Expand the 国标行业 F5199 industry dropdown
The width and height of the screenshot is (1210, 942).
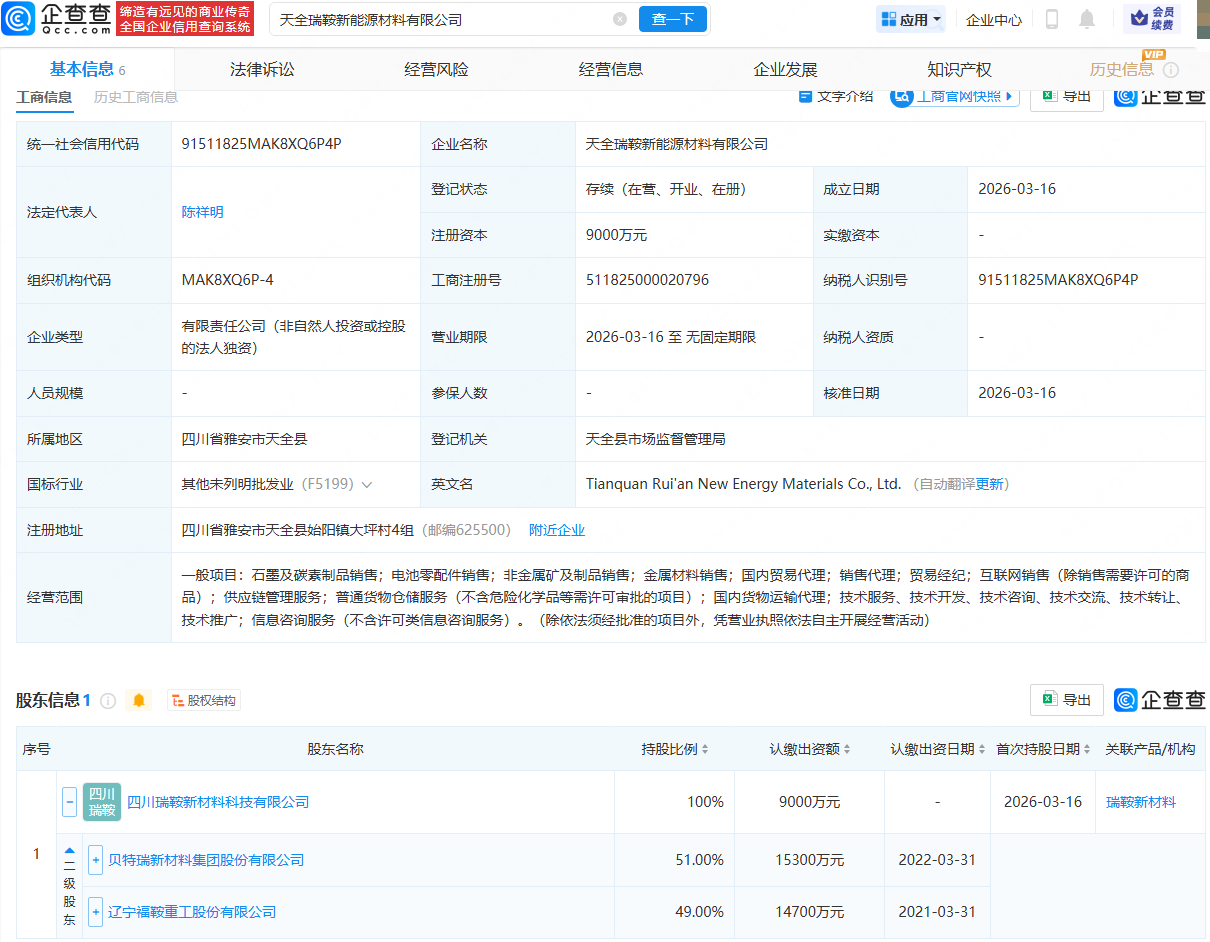coord(367,484)
